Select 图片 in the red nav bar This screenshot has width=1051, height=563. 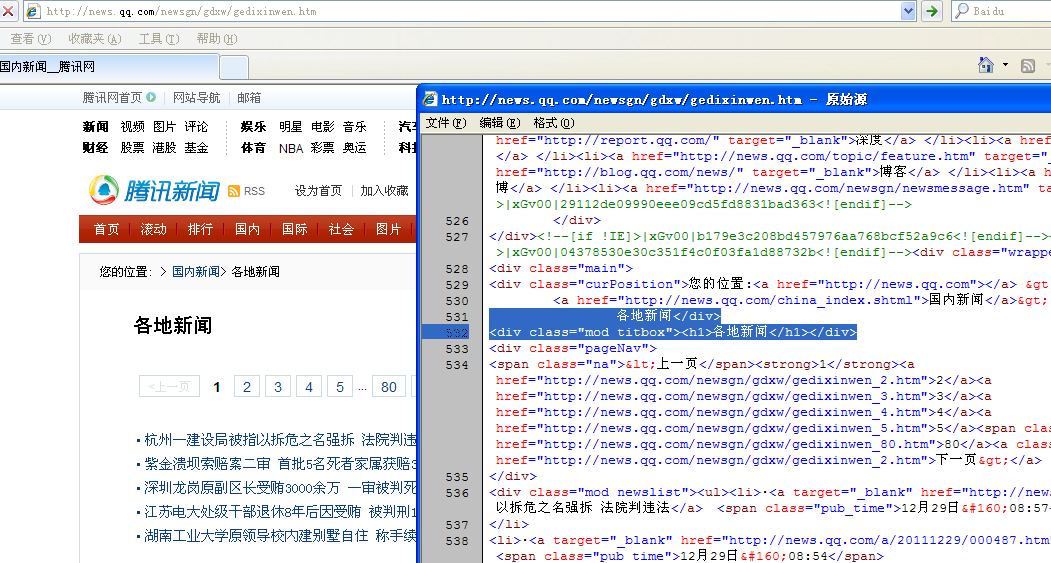(388, 229)
